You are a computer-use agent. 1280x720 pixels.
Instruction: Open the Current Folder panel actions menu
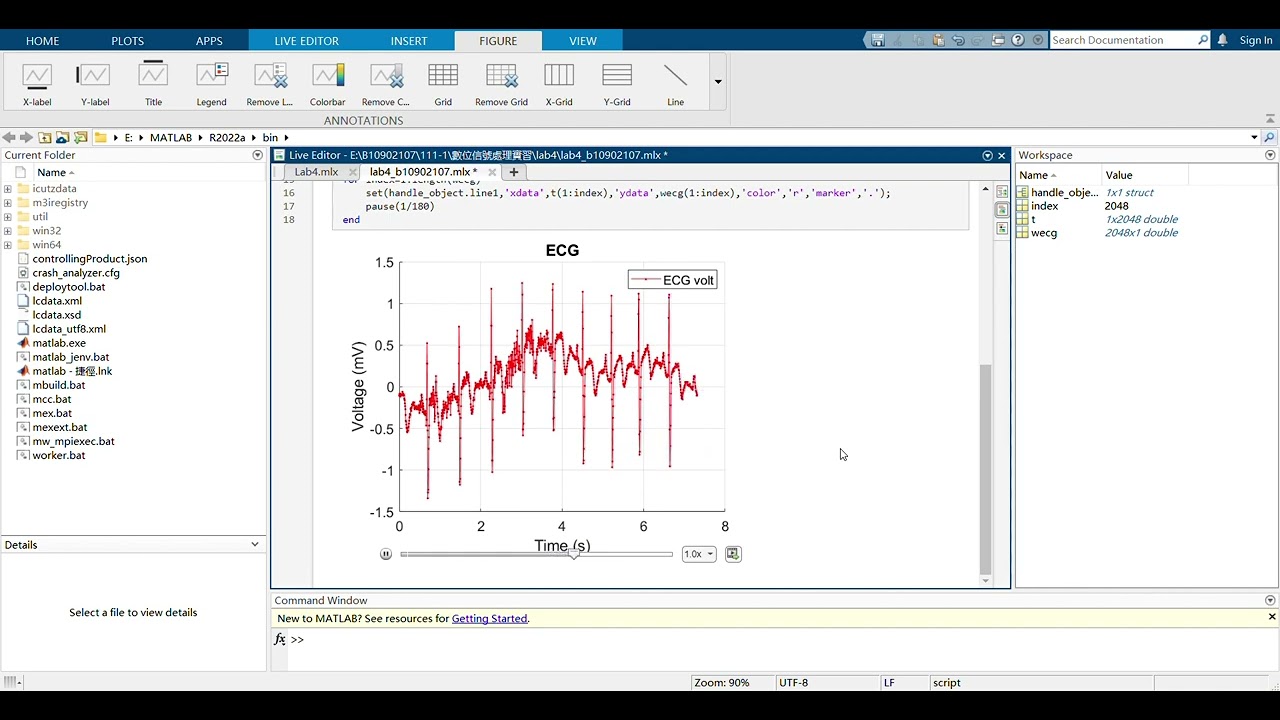click(258, 155)
